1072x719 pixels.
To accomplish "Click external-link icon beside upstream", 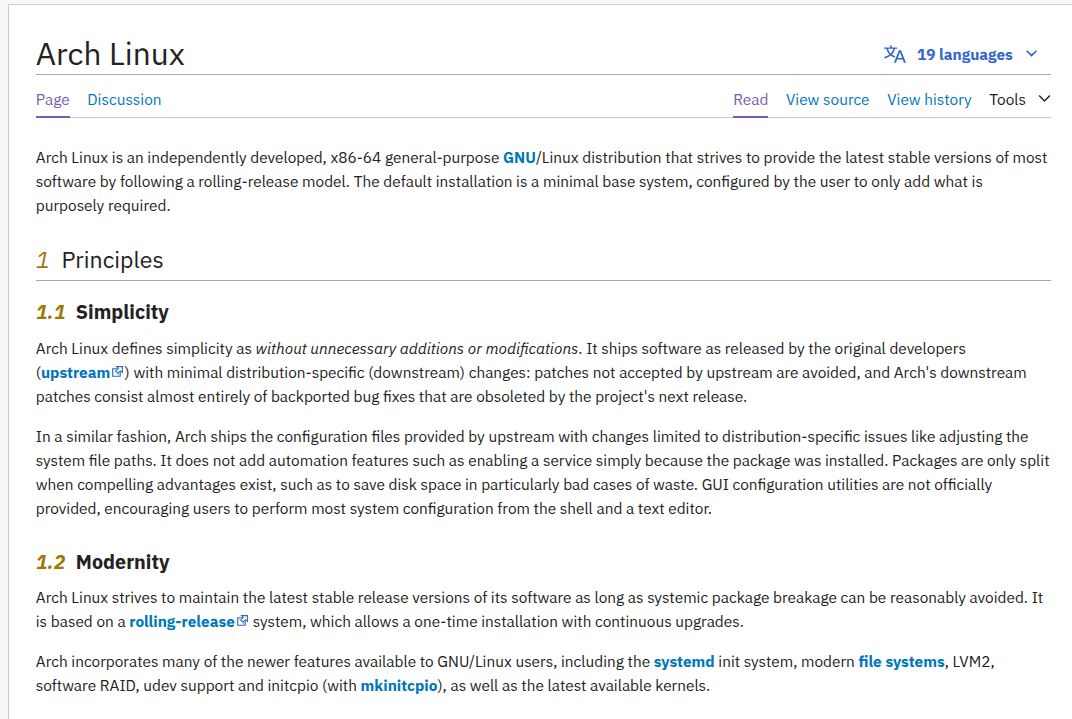I will tap(118, 372).
